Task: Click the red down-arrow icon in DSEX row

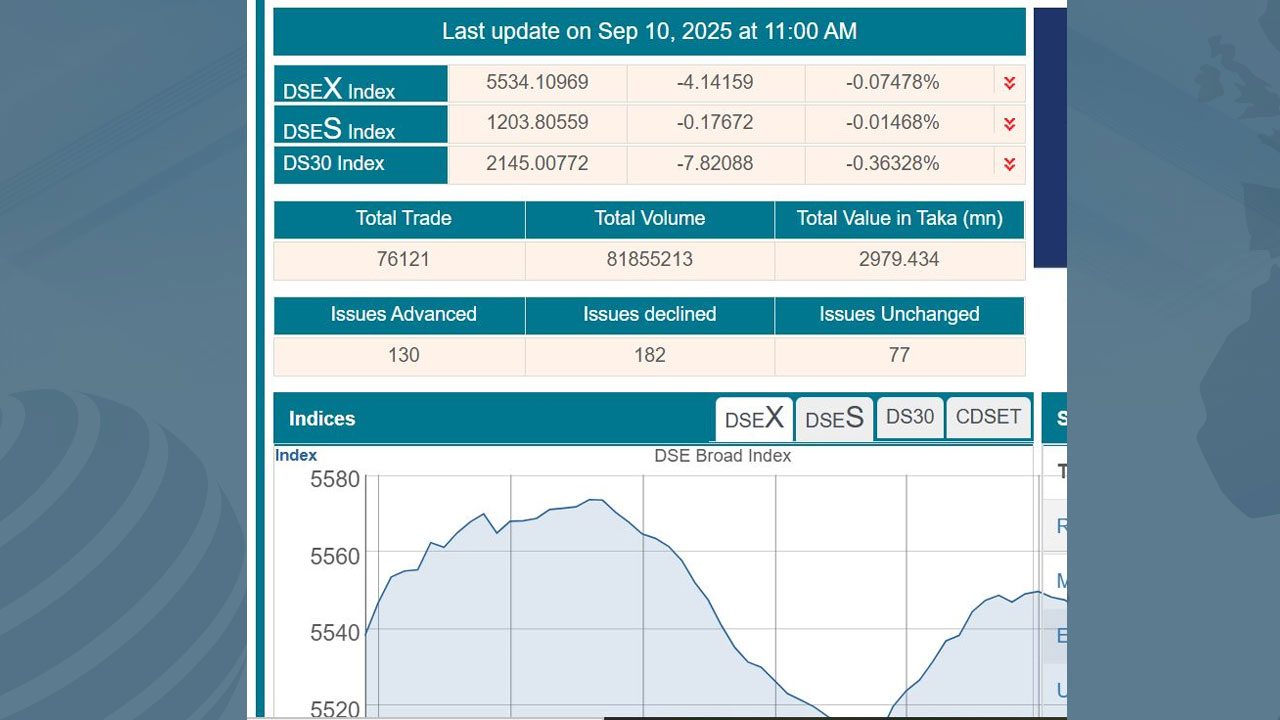Action: click(x=1009, y=83)
